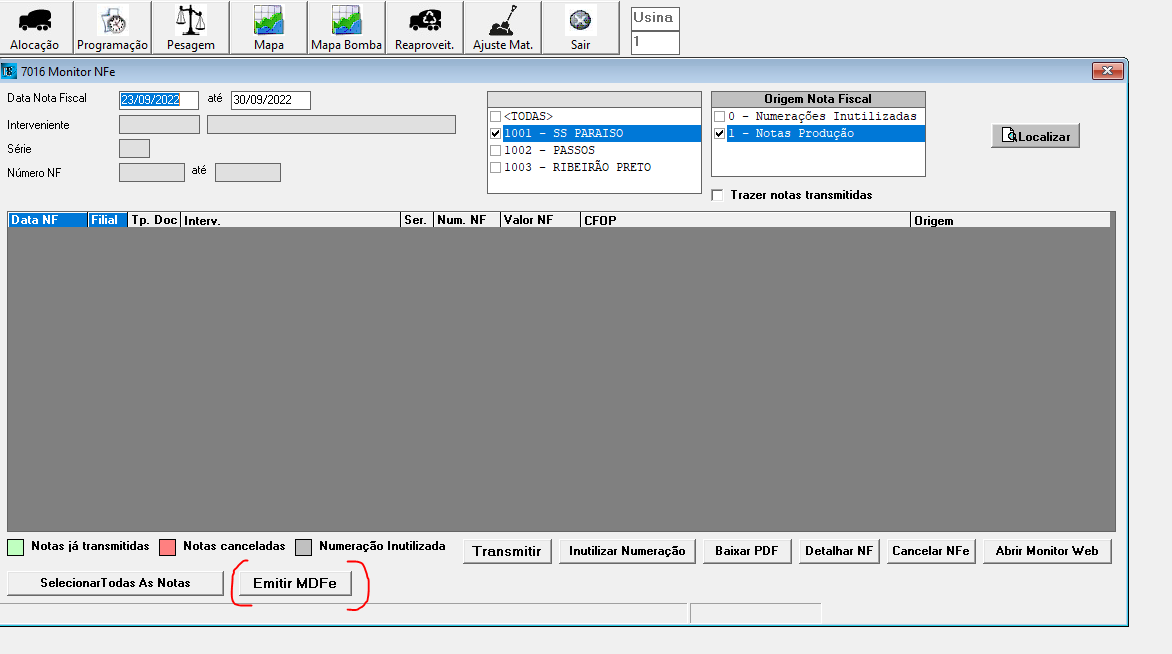Click the Interveniente code field
Image resolution: width=1172 pixels, height=654 pixels.
pos(159,125)
